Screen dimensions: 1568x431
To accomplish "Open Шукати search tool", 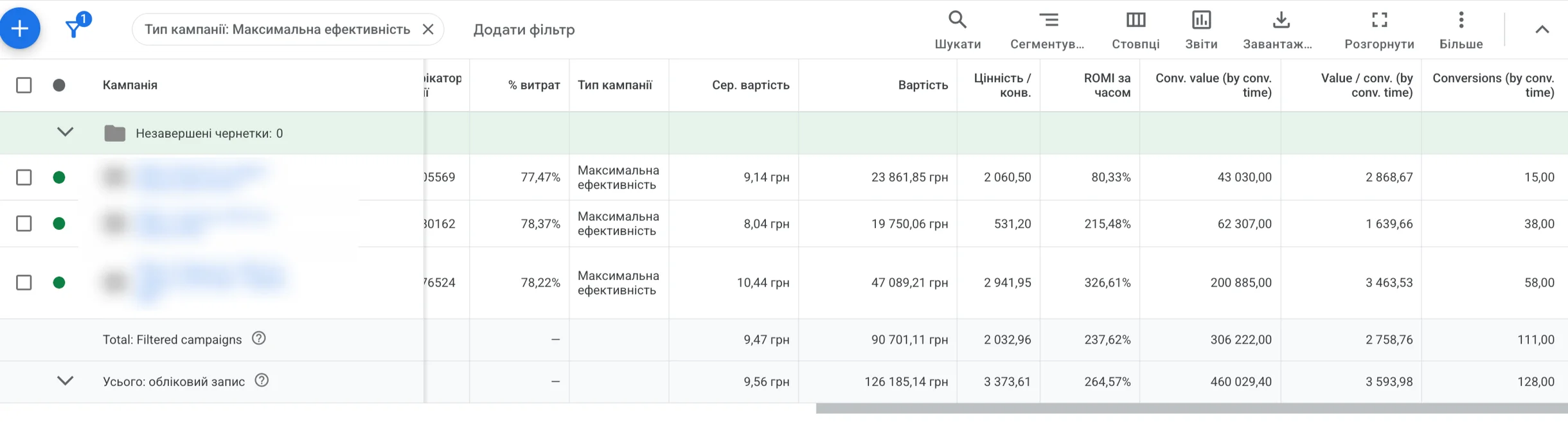I will pos(958,30).
